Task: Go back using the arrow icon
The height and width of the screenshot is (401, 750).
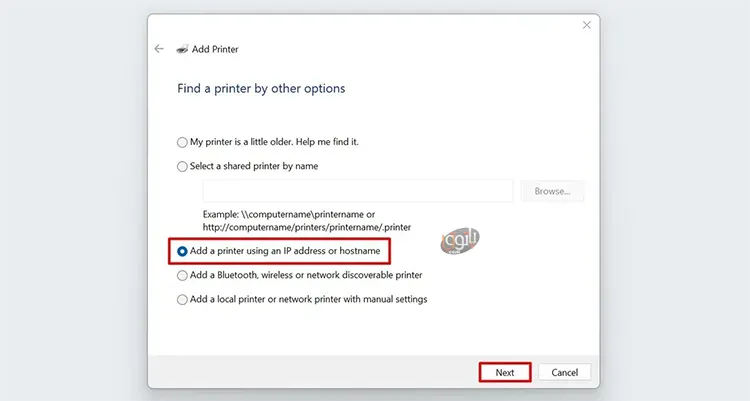Action: (159, 49)
